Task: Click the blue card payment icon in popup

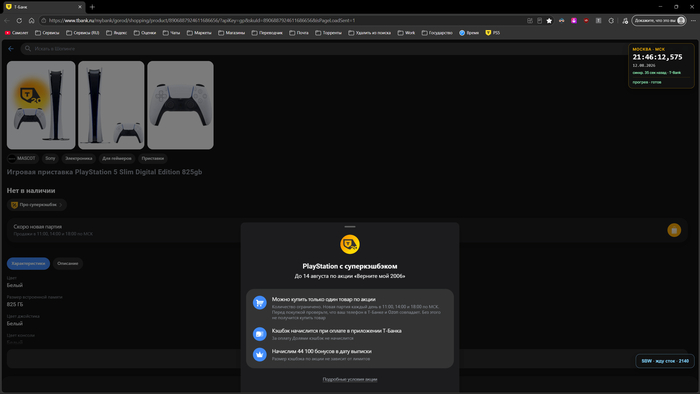Action: point(260,334)
